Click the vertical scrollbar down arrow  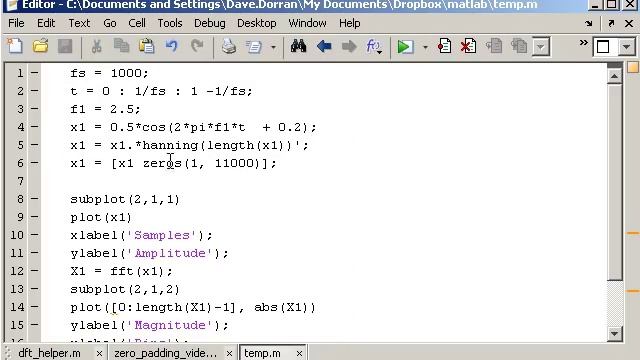point(614,333)
